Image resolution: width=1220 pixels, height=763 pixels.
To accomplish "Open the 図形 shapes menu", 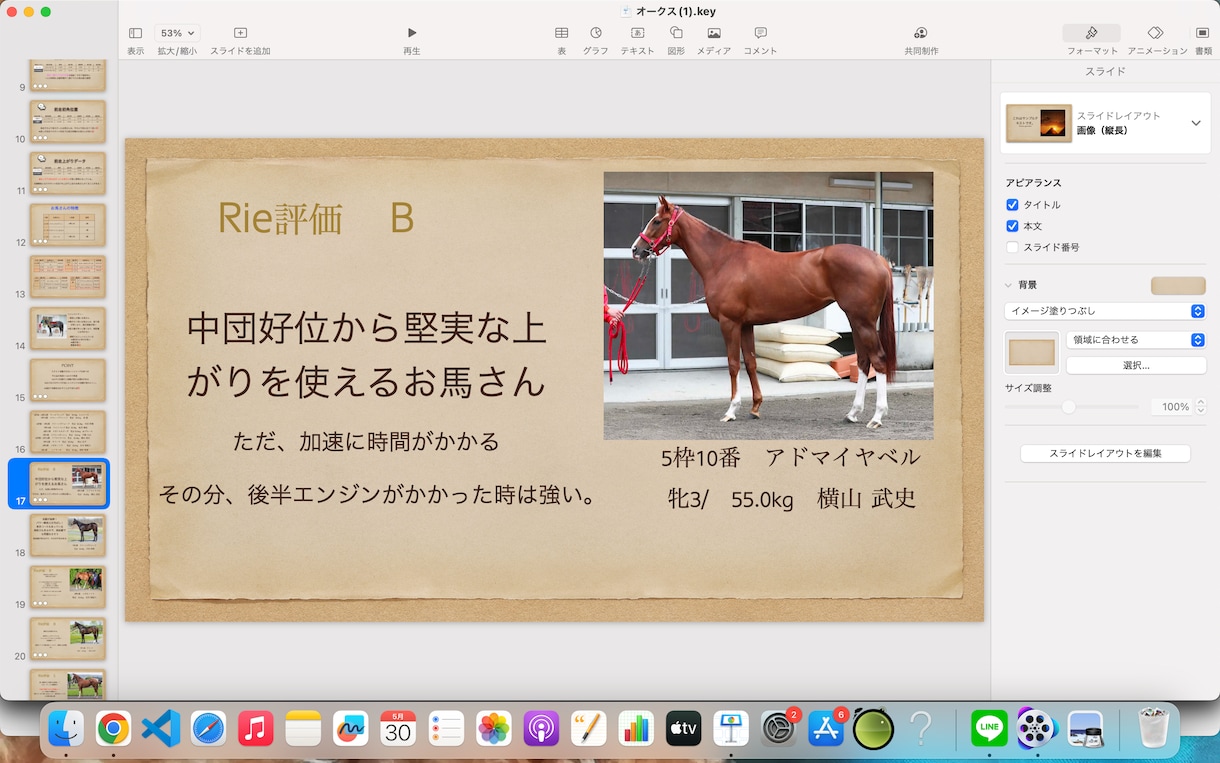I will point(676,33).
